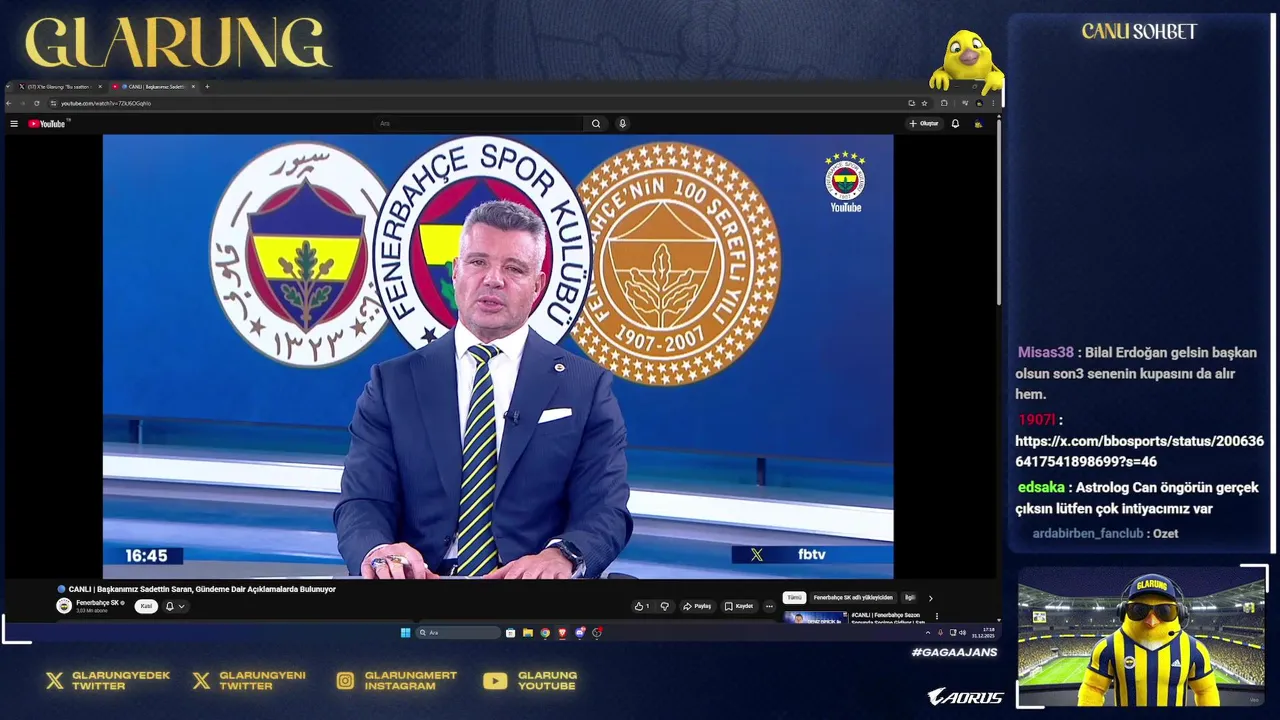Open YouTube notifications bell in header
The image size is (1280, 720).
[955, 124]
